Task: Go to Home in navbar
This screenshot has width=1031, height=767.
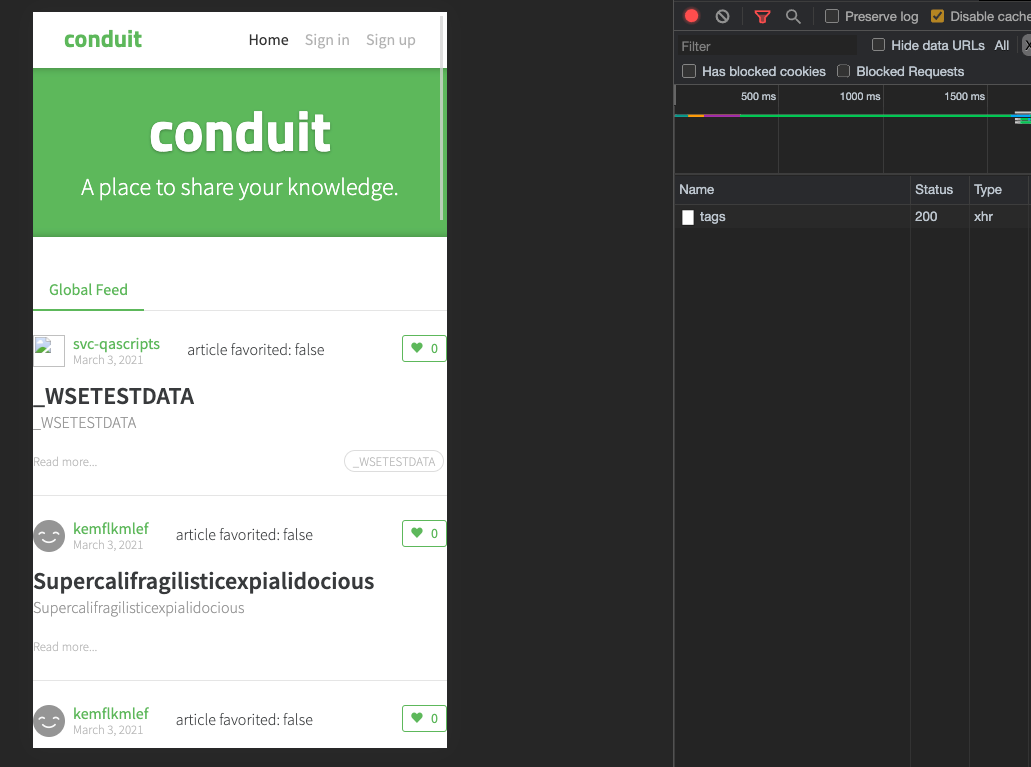Action: click(268, 40)
